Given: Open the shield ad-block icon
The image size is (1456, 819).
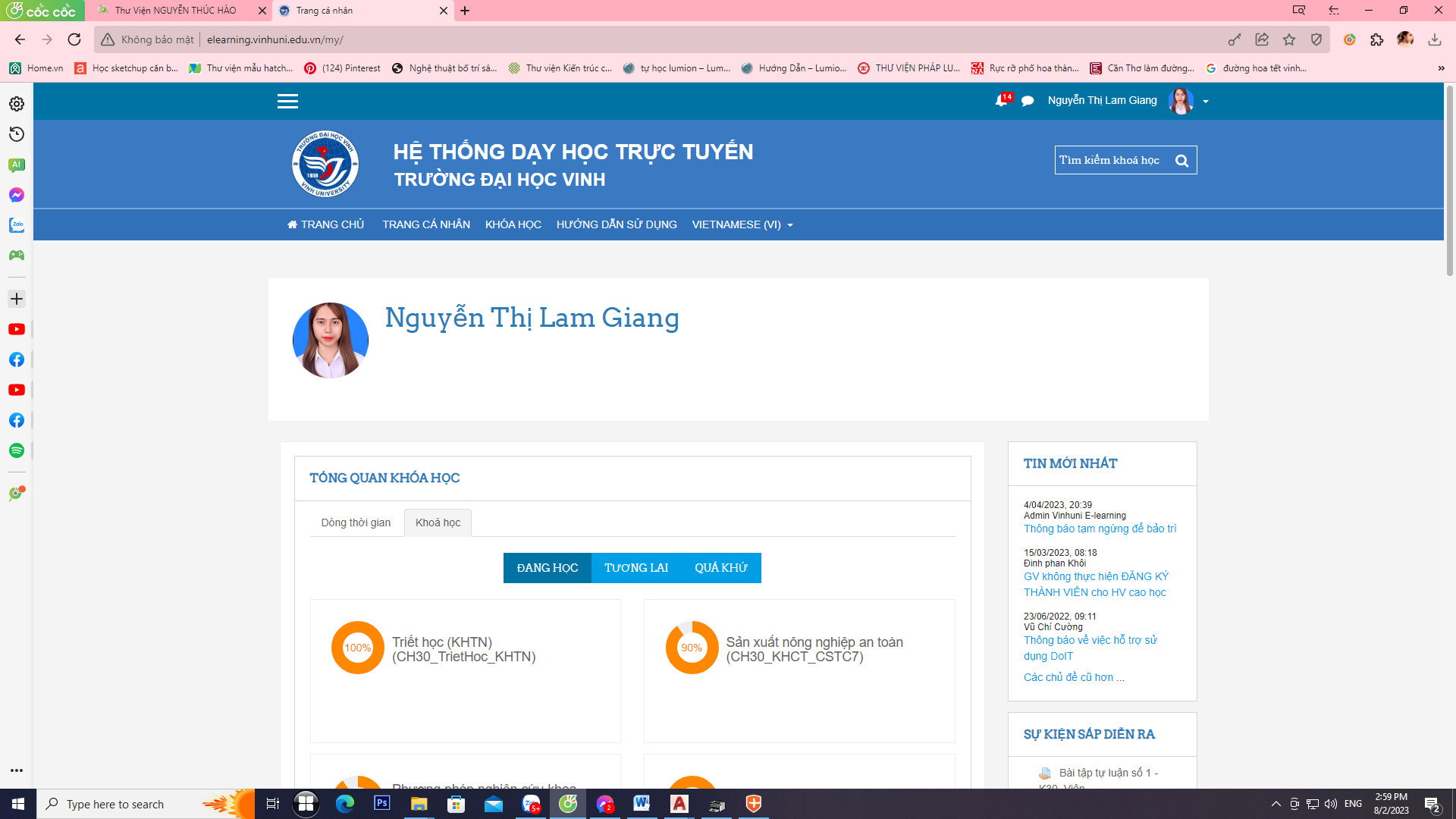Looking at the screenshot, I should point(1316,39).
